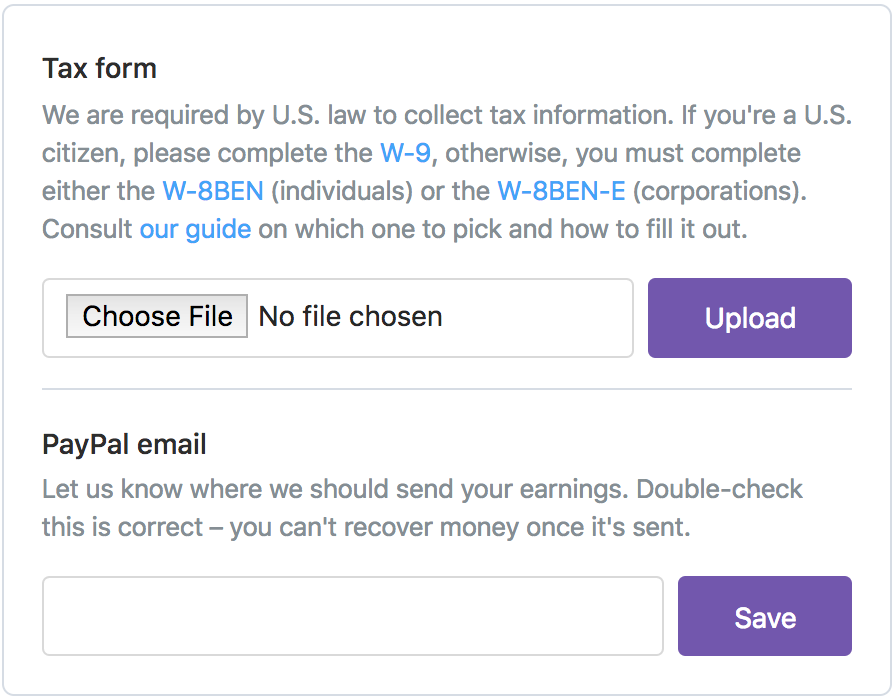Focus the PayPal email text field
The width and height of the screenshot is (896, 700).
pos(352,616)
